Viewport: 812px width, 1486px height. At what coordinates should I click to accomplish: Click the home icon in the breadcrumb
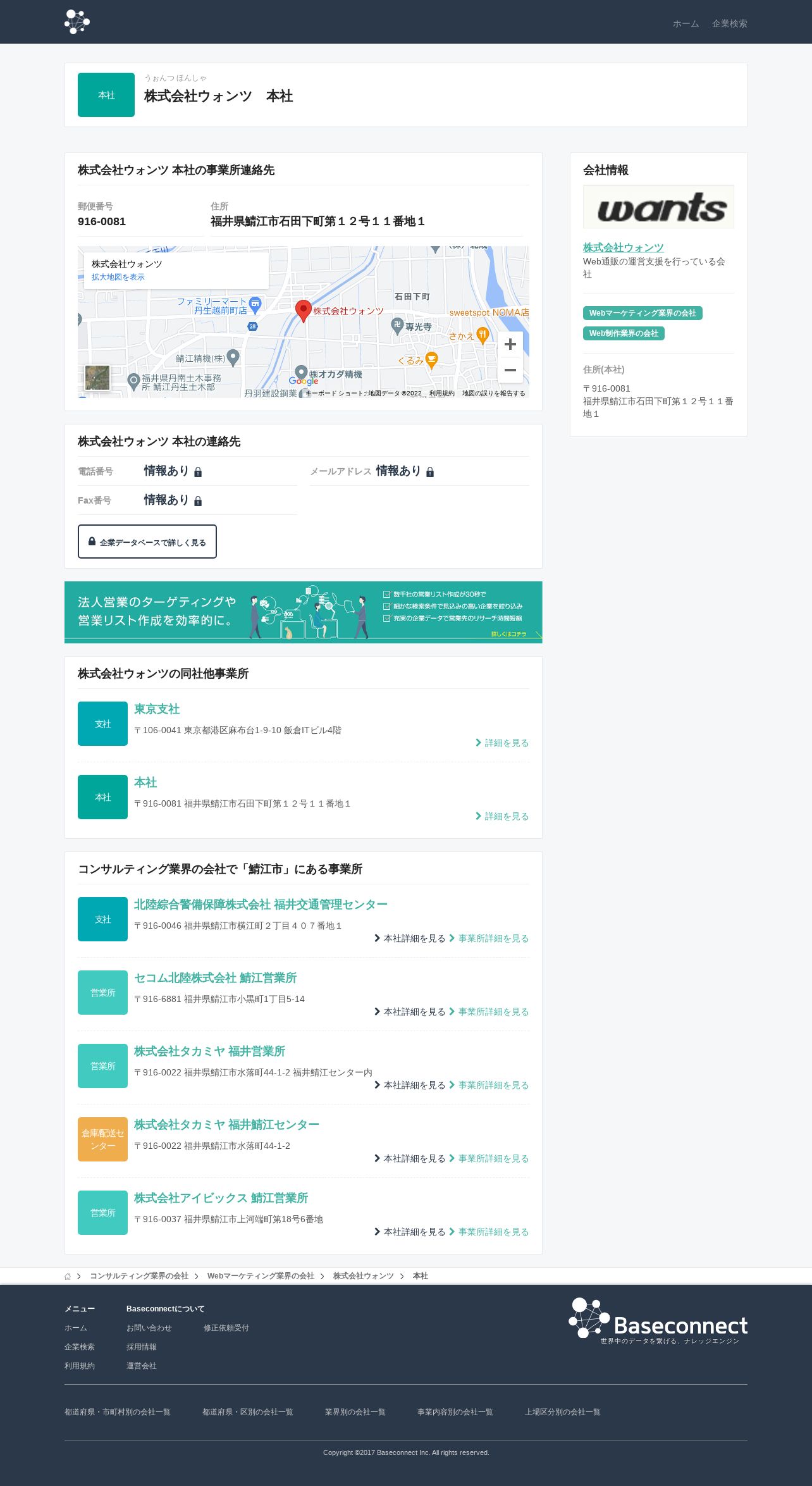[68, 1277]
